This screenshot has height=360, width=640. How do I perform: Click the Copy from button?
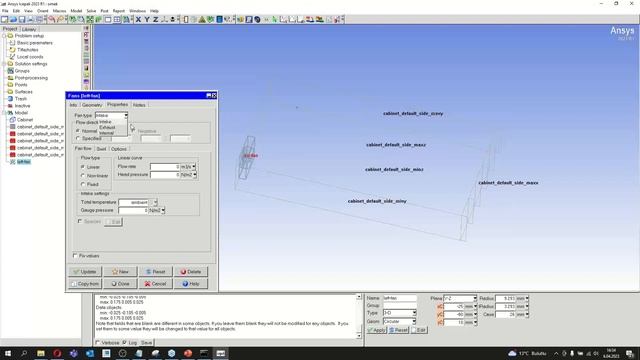(x=85, y=284)
